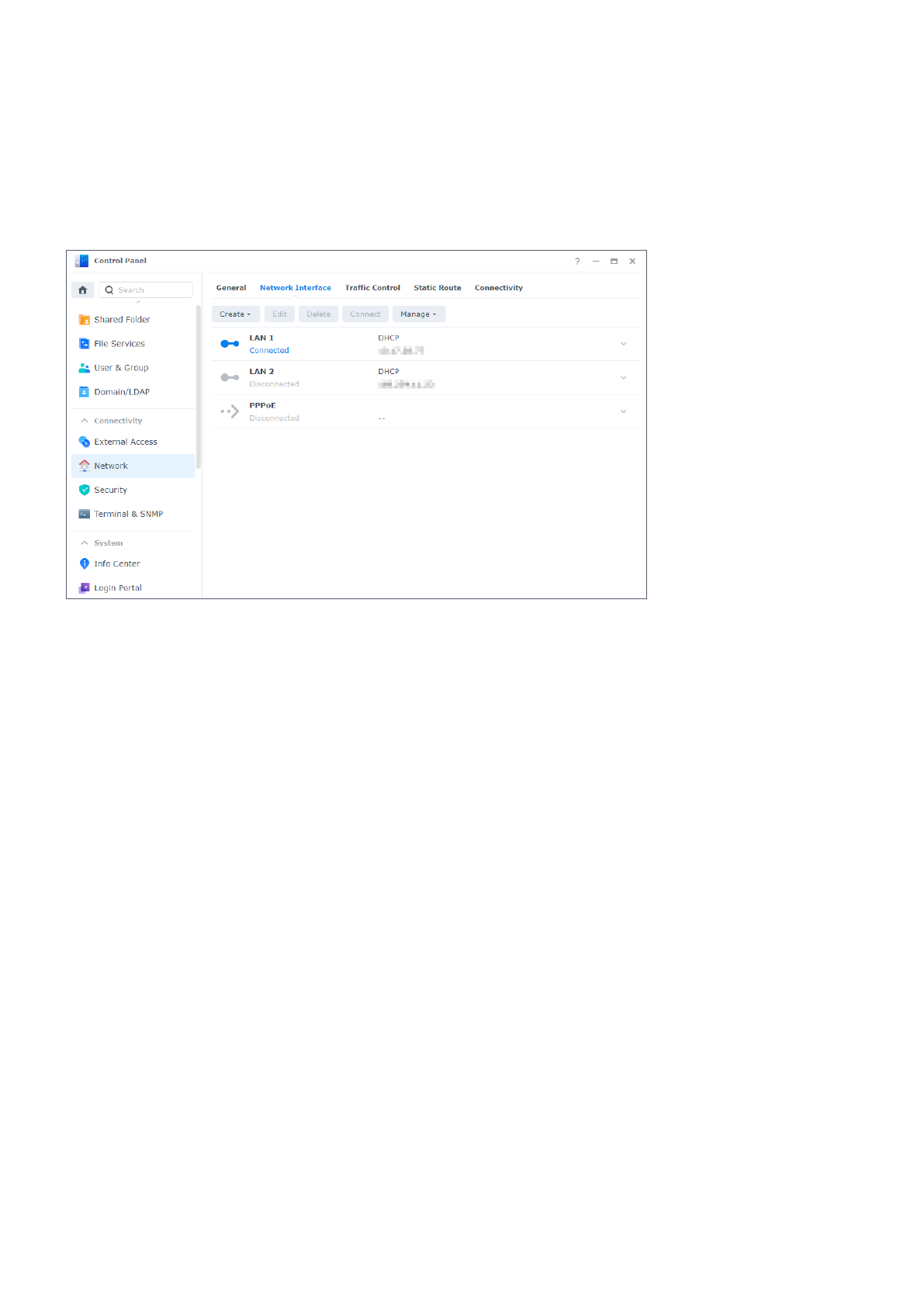The height and width of the screenshot is (1307, 924).
Task: Click the External Access icon
Action: (85, 442)
